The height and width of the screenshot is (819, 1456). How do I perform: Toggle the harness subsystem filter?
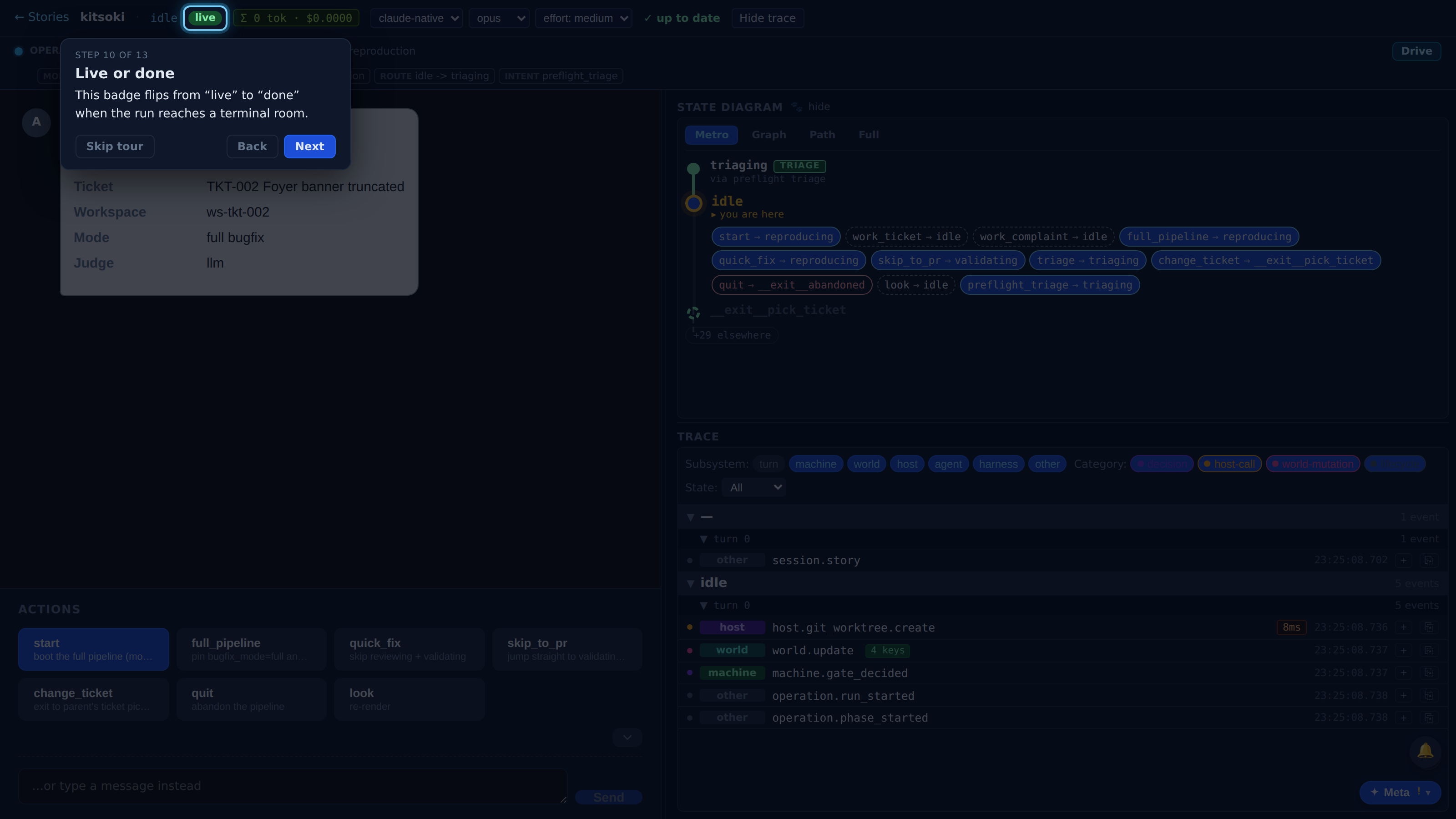998,464
